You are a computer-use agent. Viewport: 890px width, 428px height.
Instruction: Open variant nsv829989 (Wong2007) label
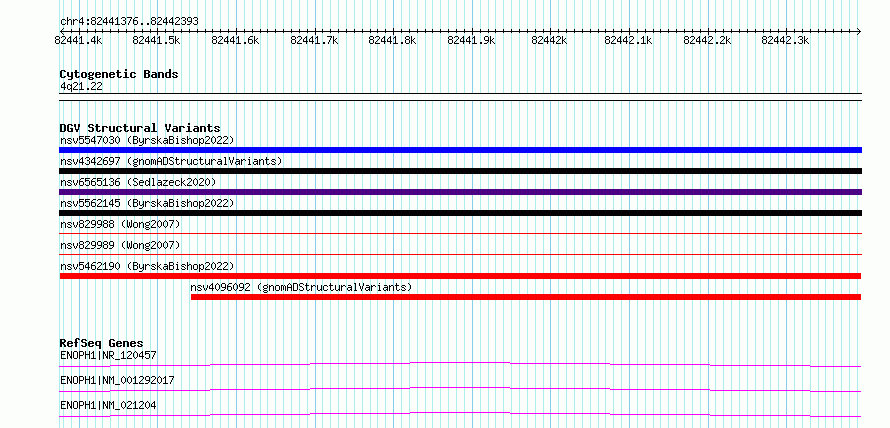120,245
